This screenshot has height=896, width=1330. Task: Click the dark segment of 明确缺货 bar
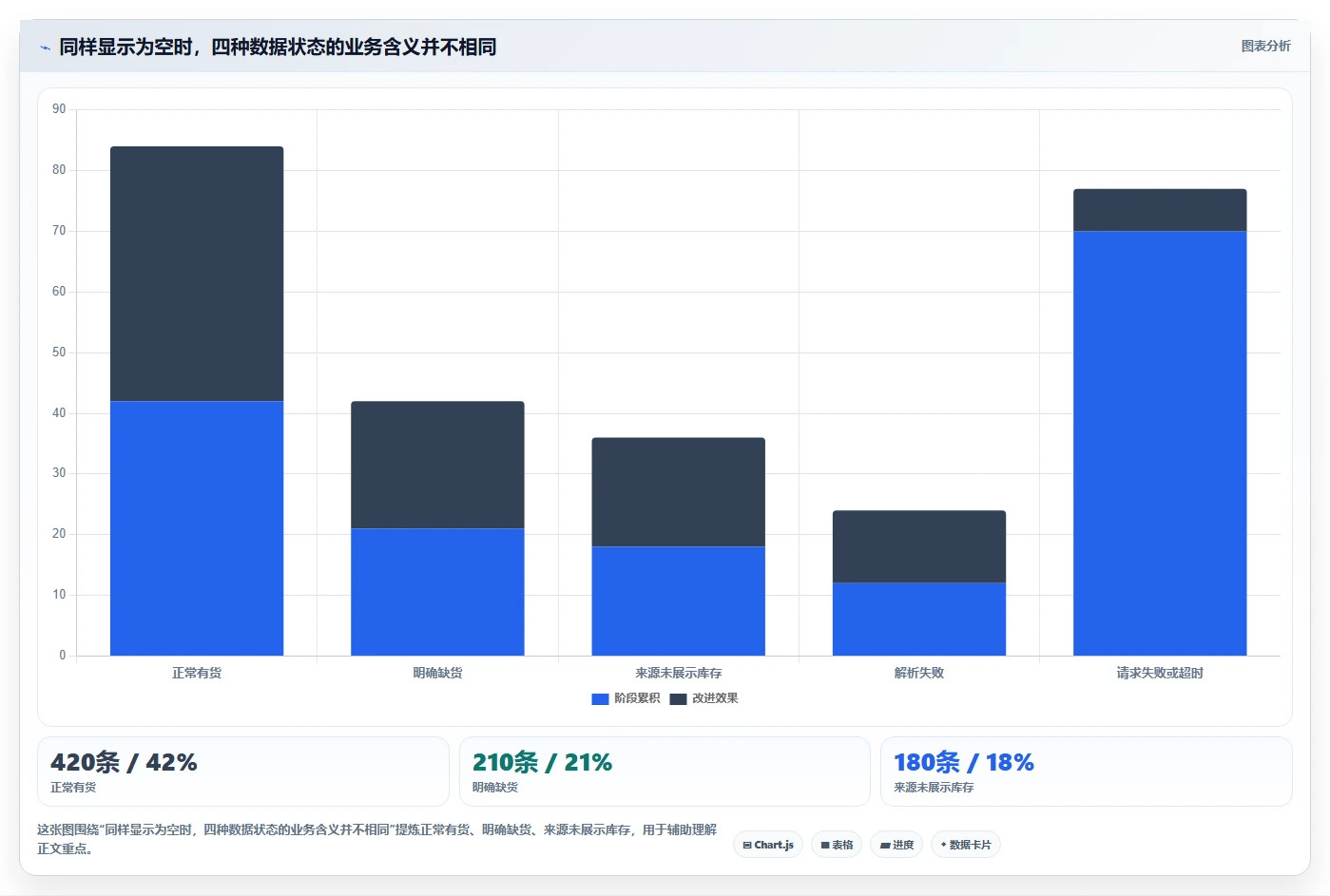point(437,465)
